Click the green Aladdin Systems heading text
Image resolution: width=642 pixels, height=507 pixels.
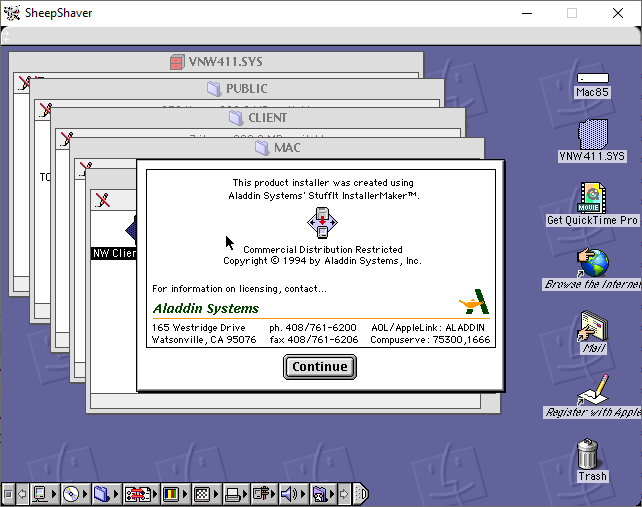click(x=206, y=308)
